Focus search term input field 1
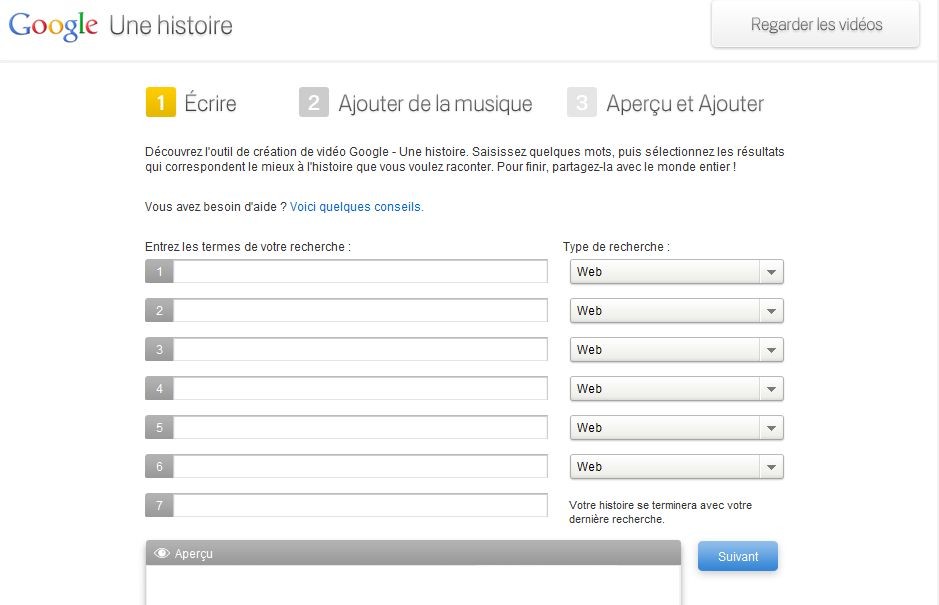Image resolution: width=939 pixels, height=605 pixels. 360,272
